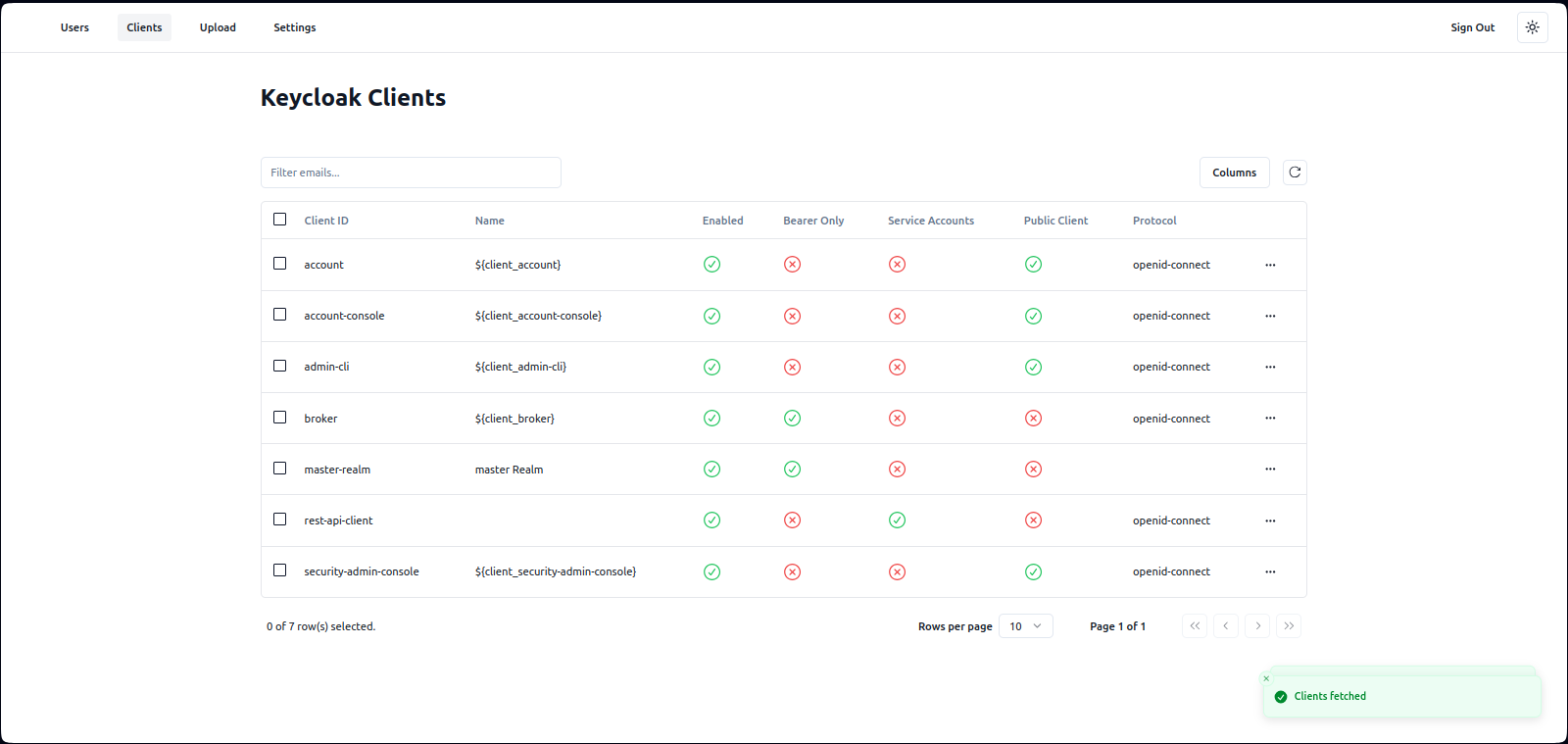Click the Enabled column header
1568x744 pixels.
point(723,221)
